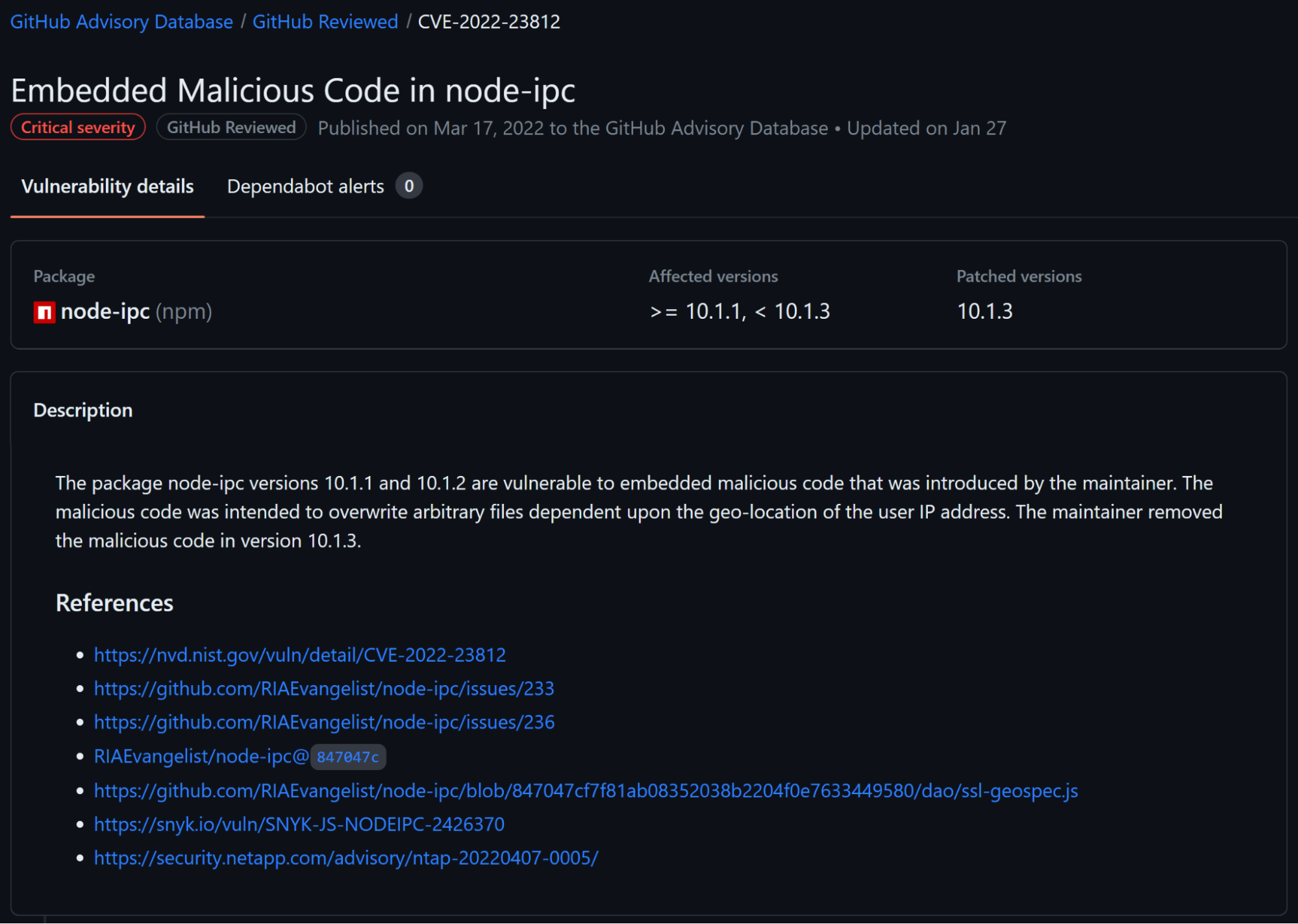Open node-ipc issue 236 reference link
1298x924 pixels.
tap(324, 722)
